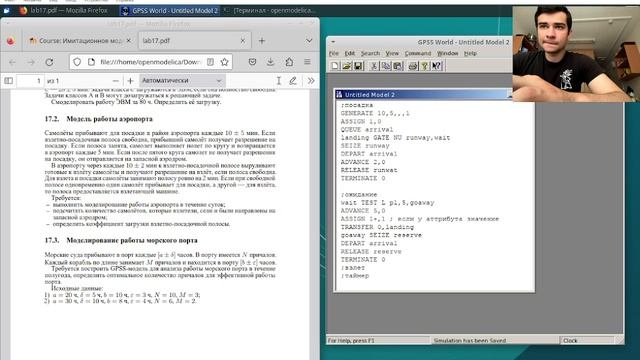The width and height of the screenshot is (640, 360).
Task: Switch to the Терминал taskbar entry
Action: (x=270, y=11)
